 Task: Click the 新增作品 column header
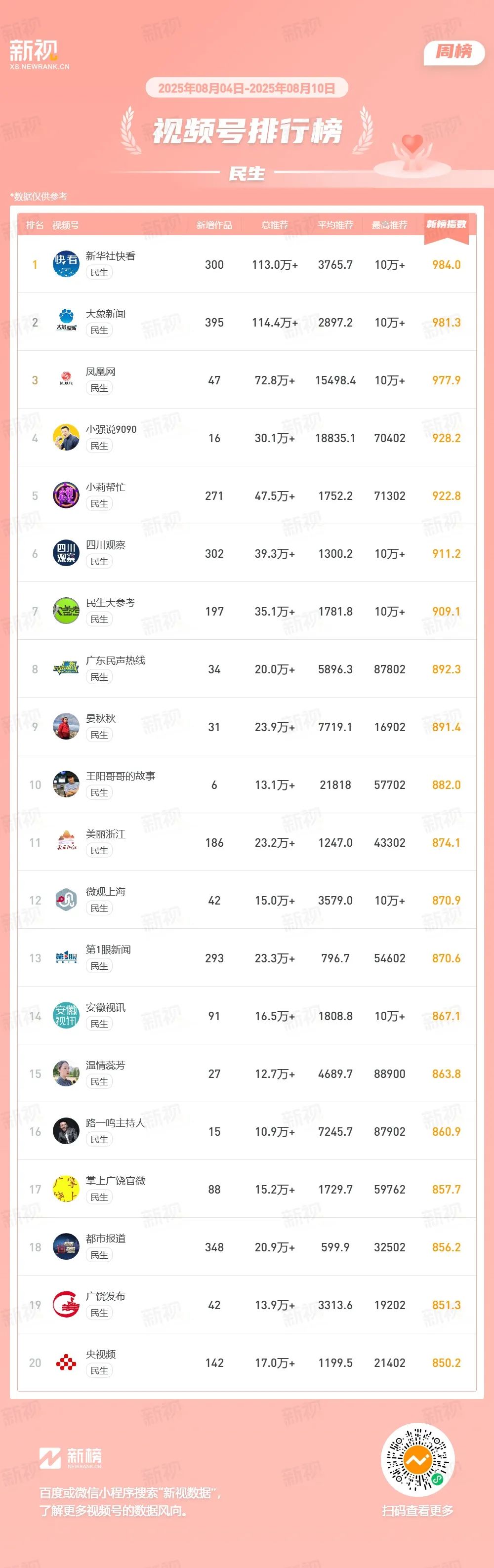click(214, 225)
